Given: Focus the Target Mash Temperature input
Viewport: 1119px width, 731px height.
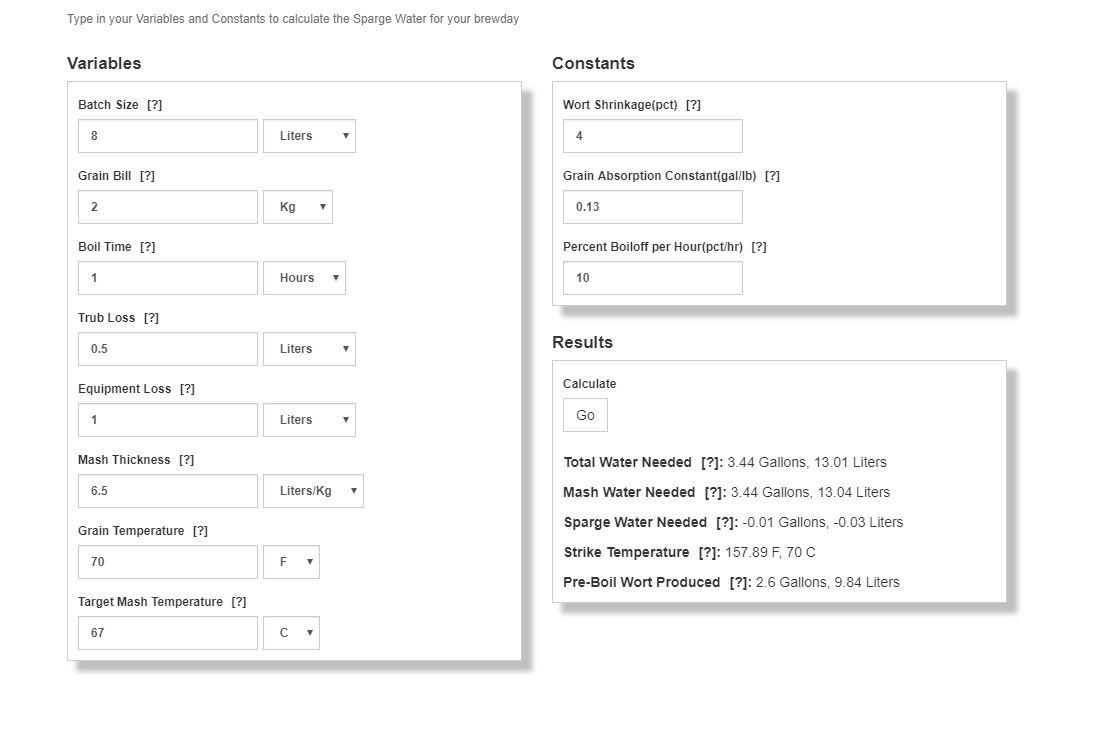Looking at the screenshot, I should coord(168,633).
